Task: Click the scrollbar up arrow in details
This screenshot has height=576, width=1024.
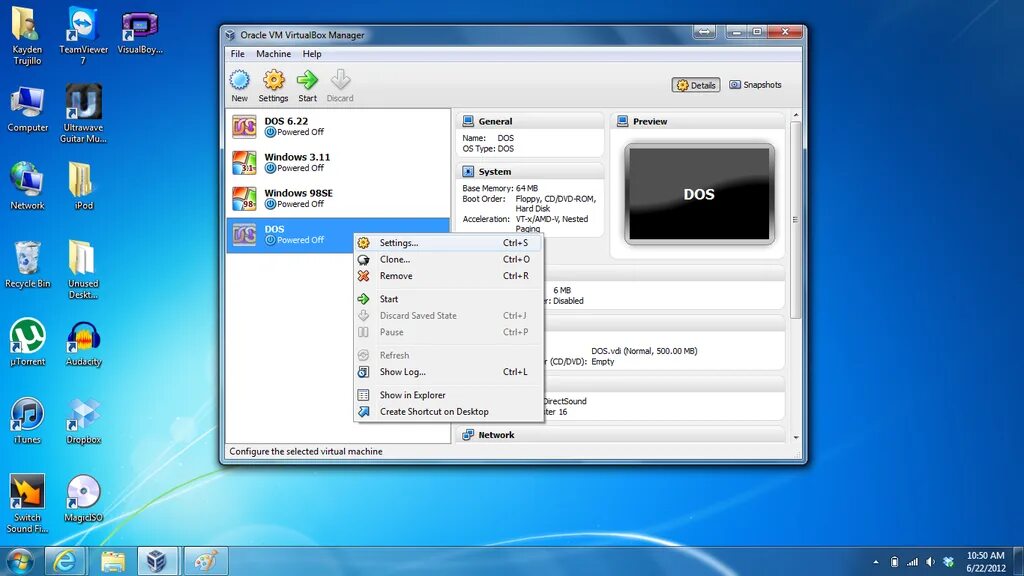Action: click(x=795, y=115)
